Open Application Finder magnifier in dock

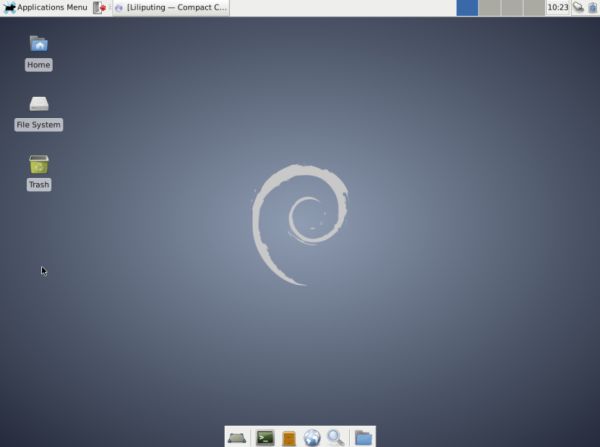pyautogui.click(x=336, y=437)
